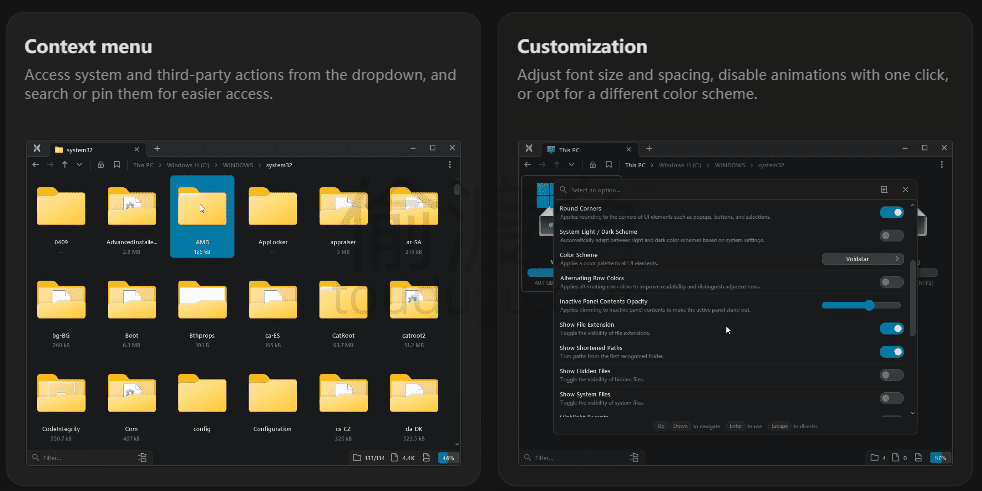Viewport: 982px width, 491px height.
Task: Click the ca-ES folder name
Action: pyautogui.click(x=273, y=336)
